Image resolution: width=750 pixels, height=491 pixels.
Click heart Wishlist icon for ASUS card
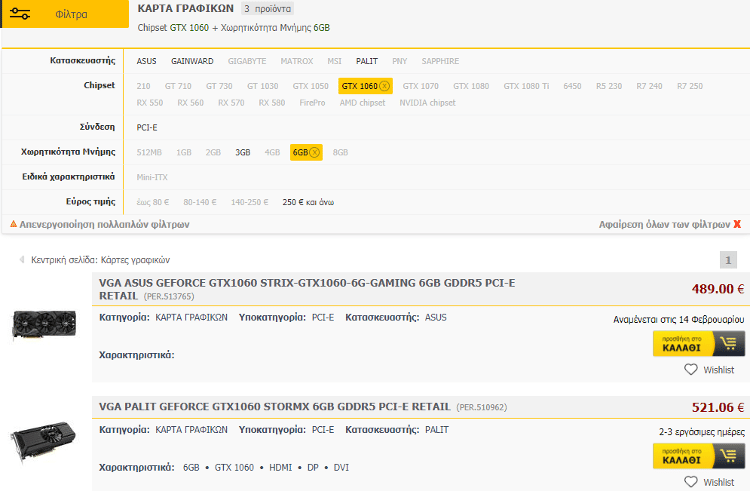[x=691, y=370]
